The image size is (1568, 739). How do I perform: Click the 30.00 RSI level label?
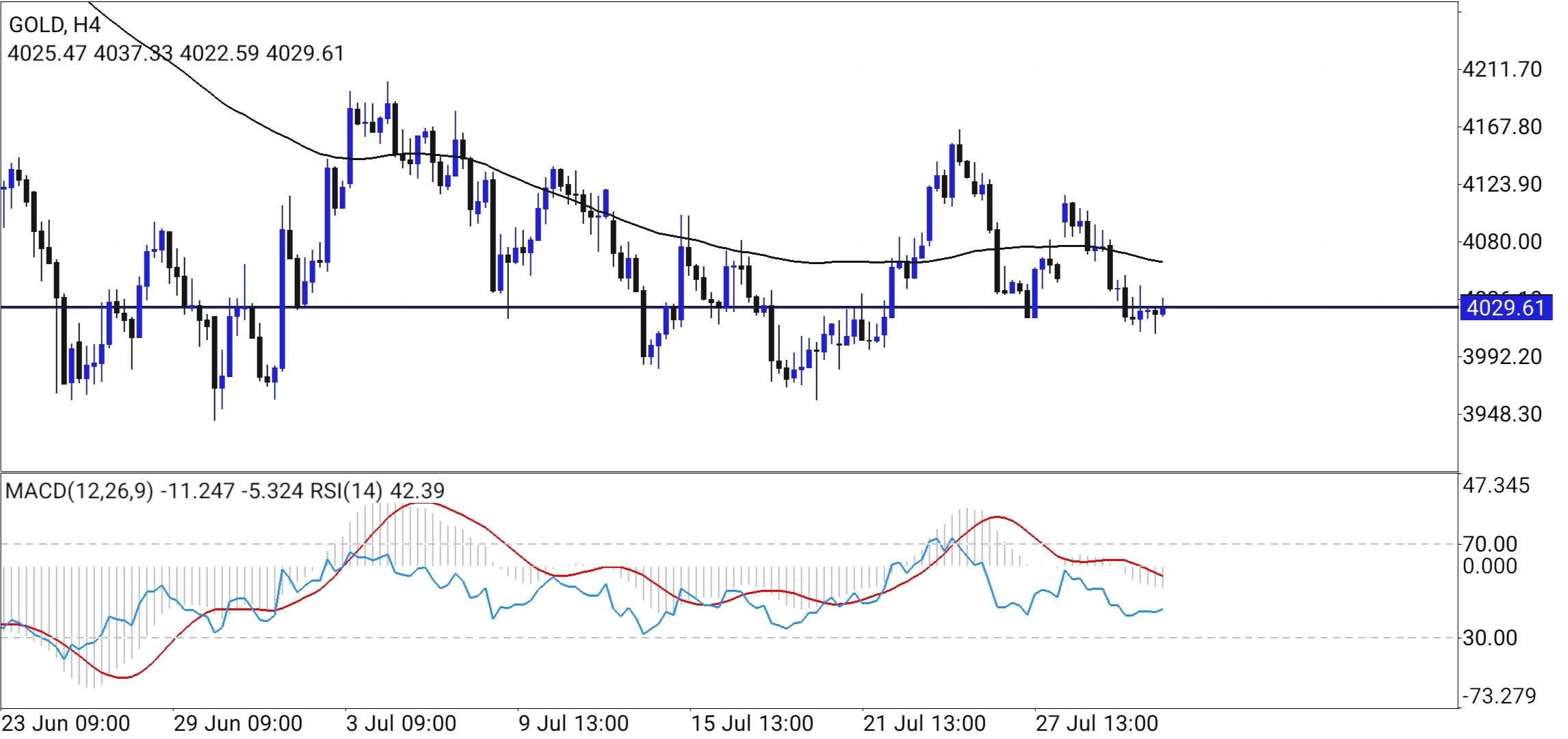(1490, 638)
